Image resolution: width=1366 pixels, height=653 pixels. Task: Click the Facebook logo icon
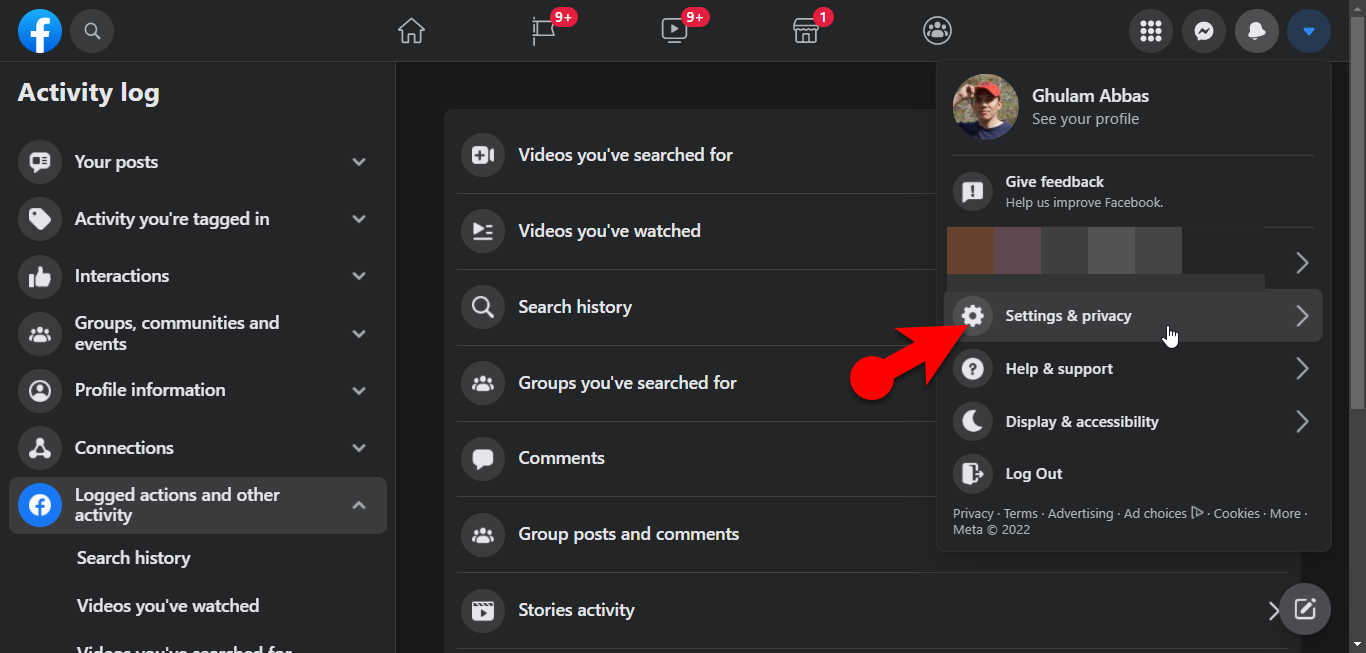[40, 31]
